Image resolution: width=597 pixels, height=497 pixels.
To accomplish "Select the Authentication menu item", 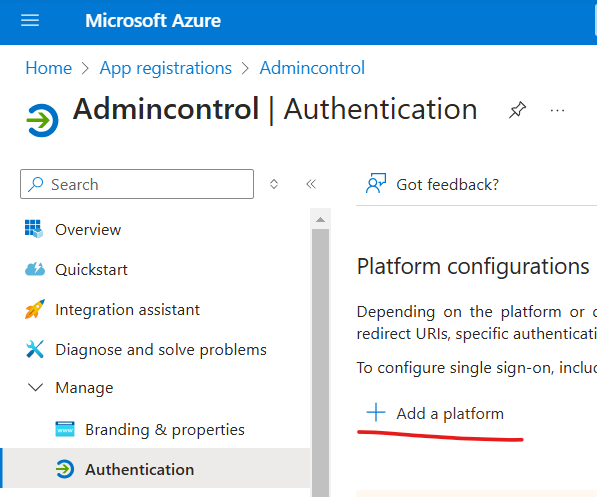I will (x=155, y=469).
